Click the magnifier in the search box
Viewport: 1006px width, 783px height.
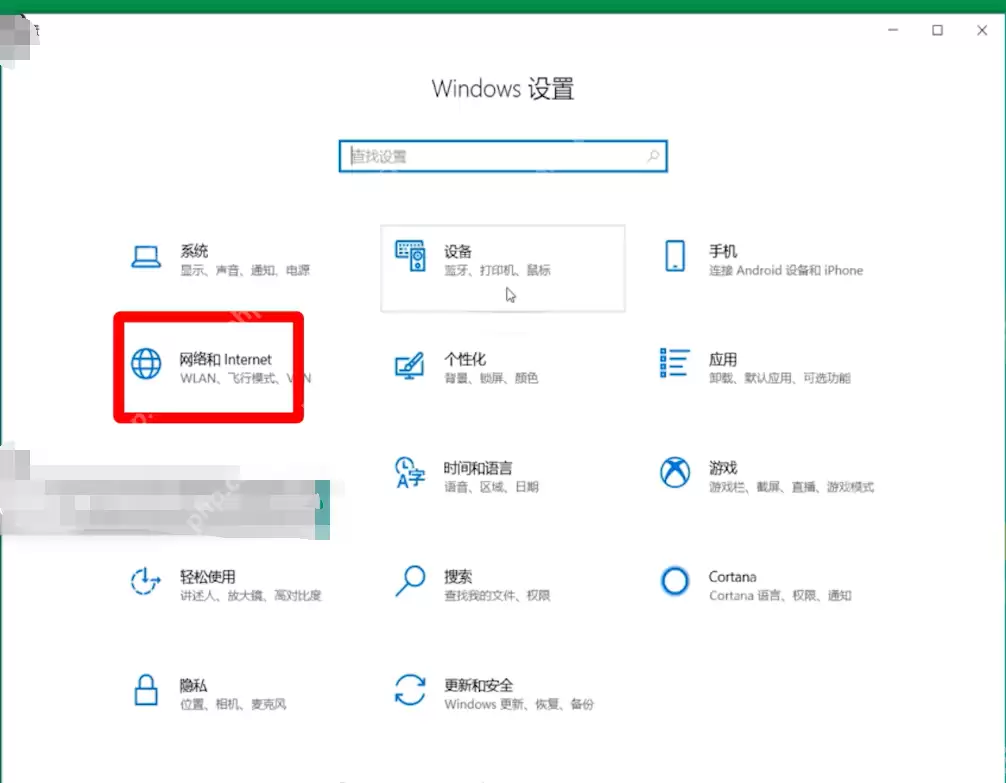[651, 156]
